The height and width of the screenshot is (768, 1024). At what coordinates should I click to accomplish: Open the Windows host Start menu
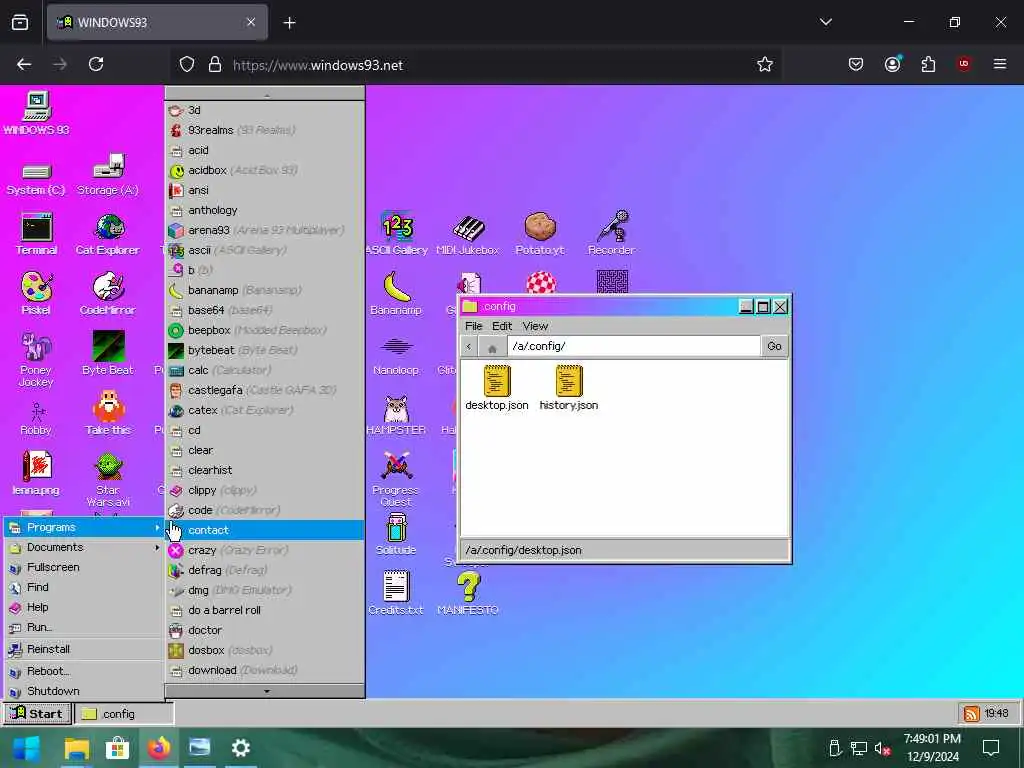point(27,748)
